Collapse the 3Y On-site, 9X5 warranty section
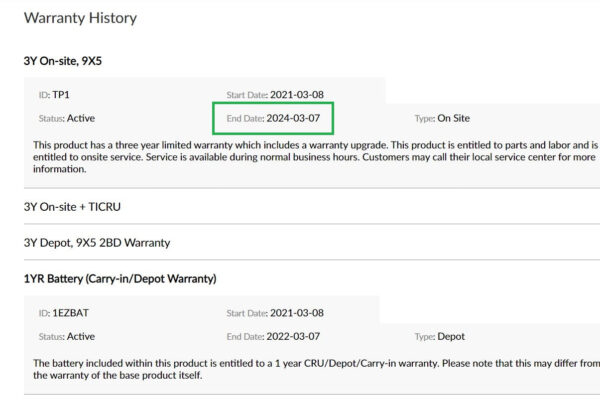Image resolution: width=600 pixels, height=416 pixels. (63, 61)
